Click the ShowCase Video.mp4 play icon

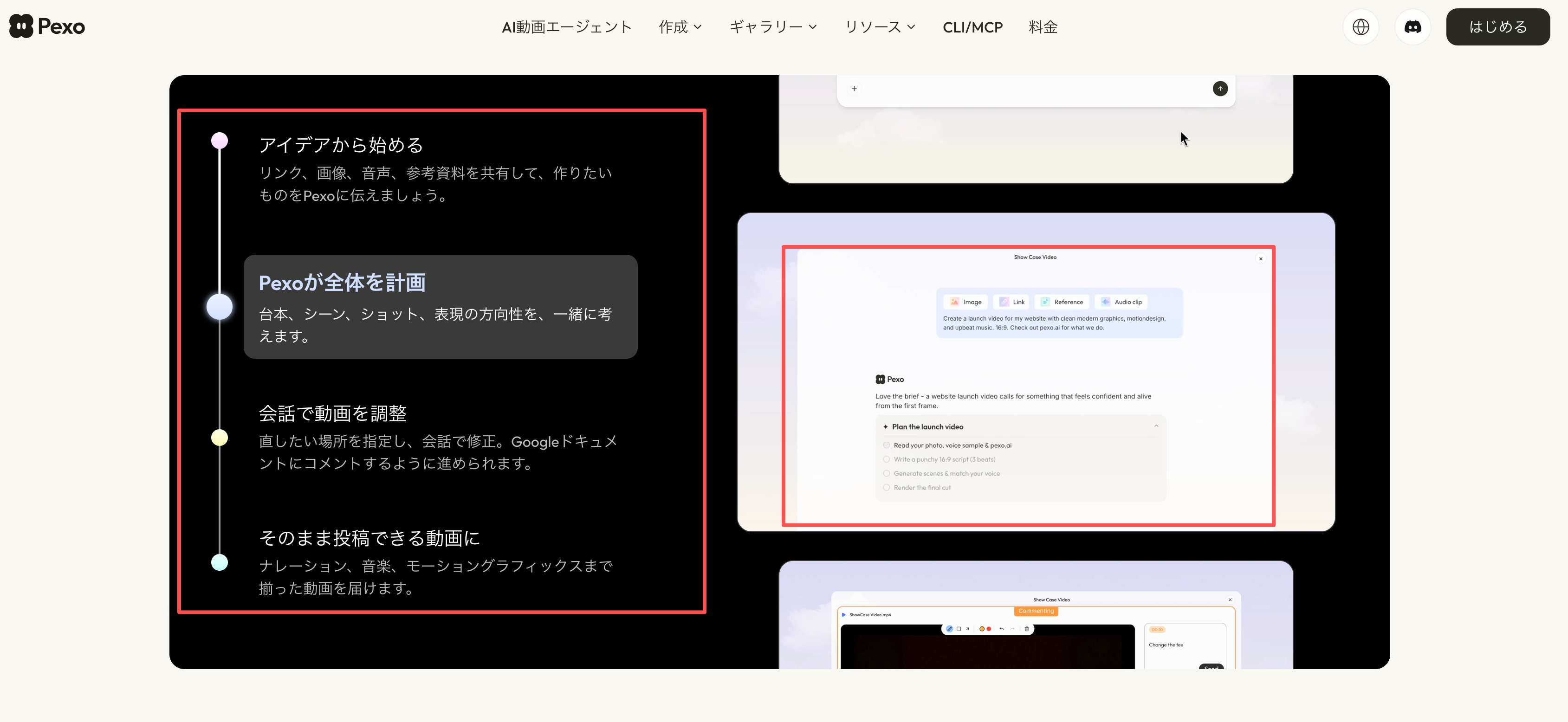pyautogui.click(x=844, y=615)
